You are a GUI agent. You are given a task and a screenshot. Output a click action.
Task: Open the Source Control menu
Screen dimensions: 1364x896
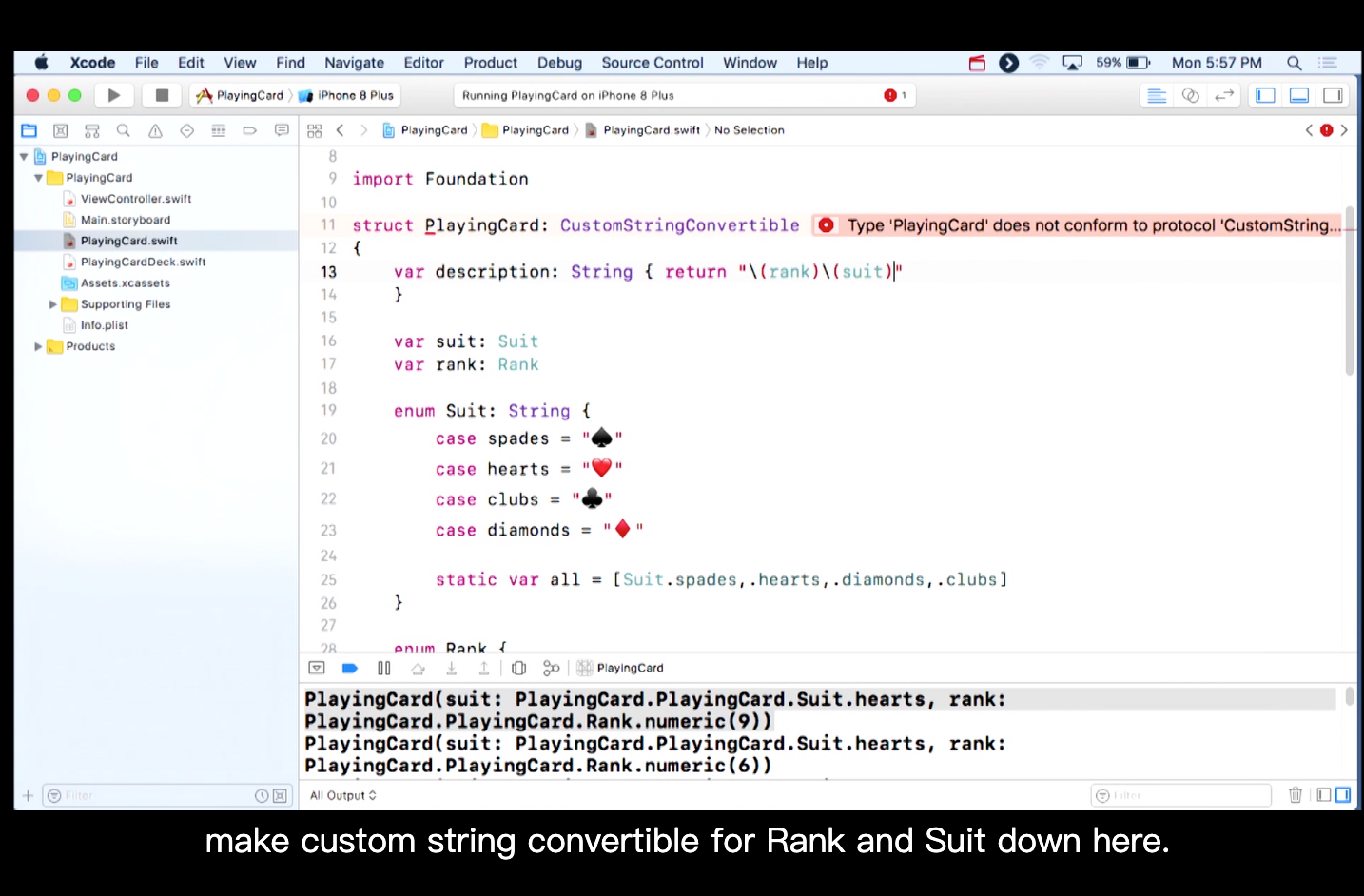tap(653, 63)
